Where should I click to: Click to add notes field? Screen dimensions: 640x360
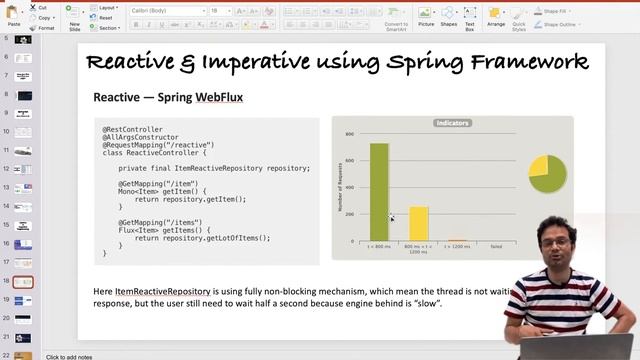(69, 357)
